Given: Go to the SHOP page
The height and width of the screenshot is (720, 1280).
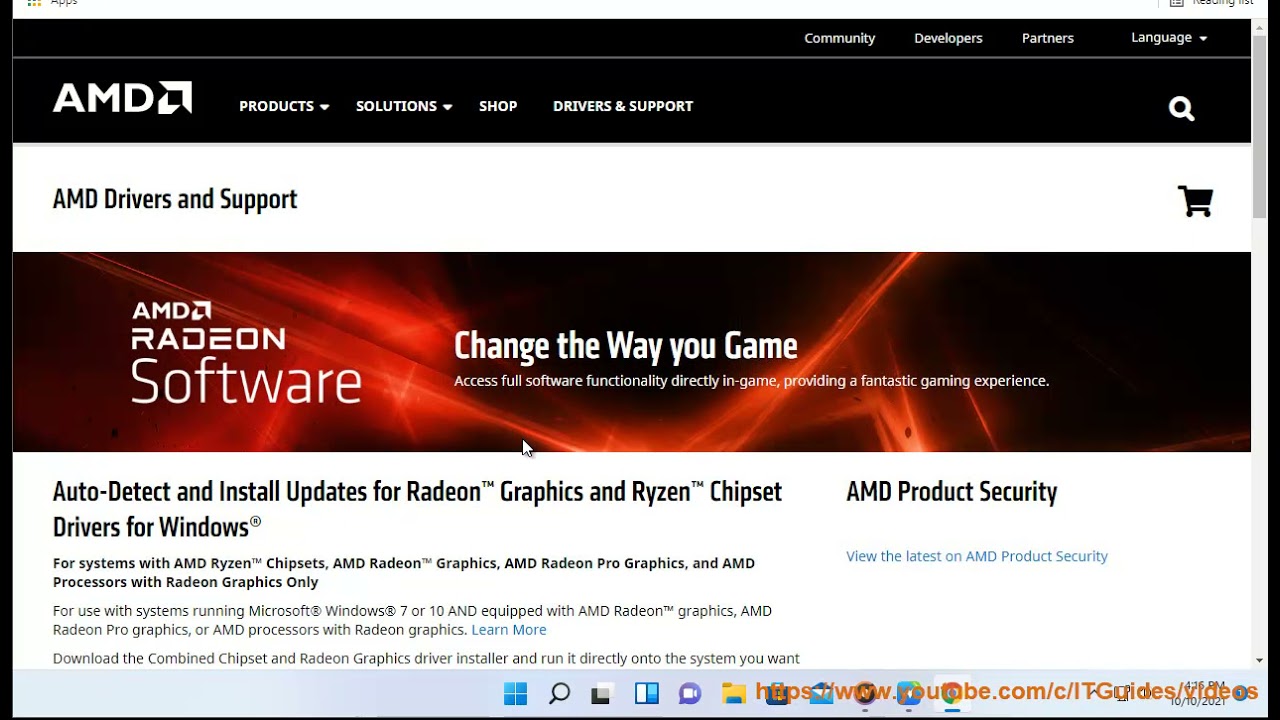Looking at the screenshot, I should 498,106.
